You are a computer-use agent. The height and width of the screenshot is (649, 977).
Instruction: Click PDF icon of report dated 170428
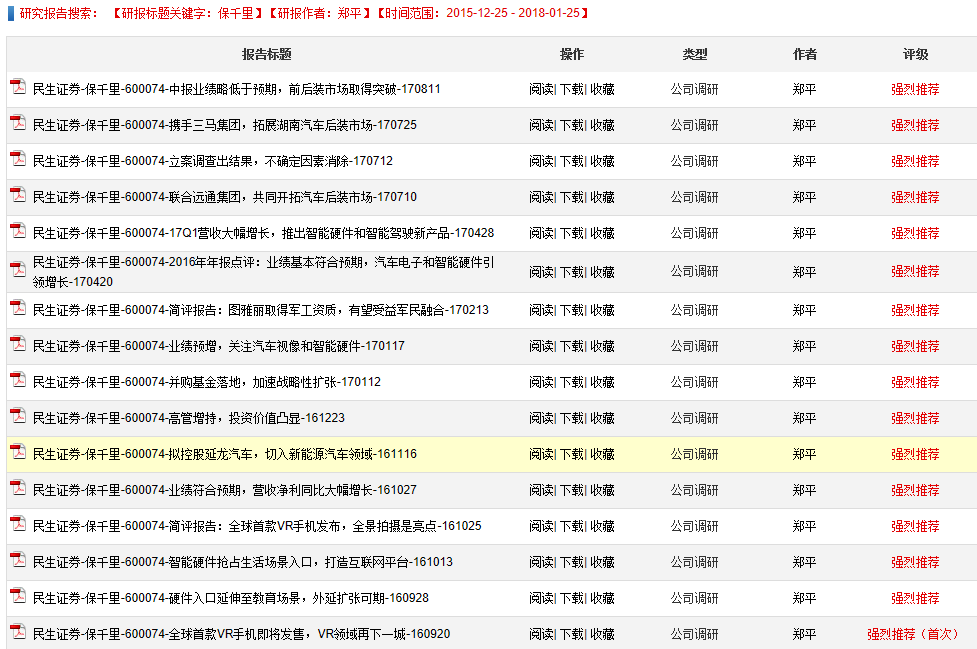18,231
